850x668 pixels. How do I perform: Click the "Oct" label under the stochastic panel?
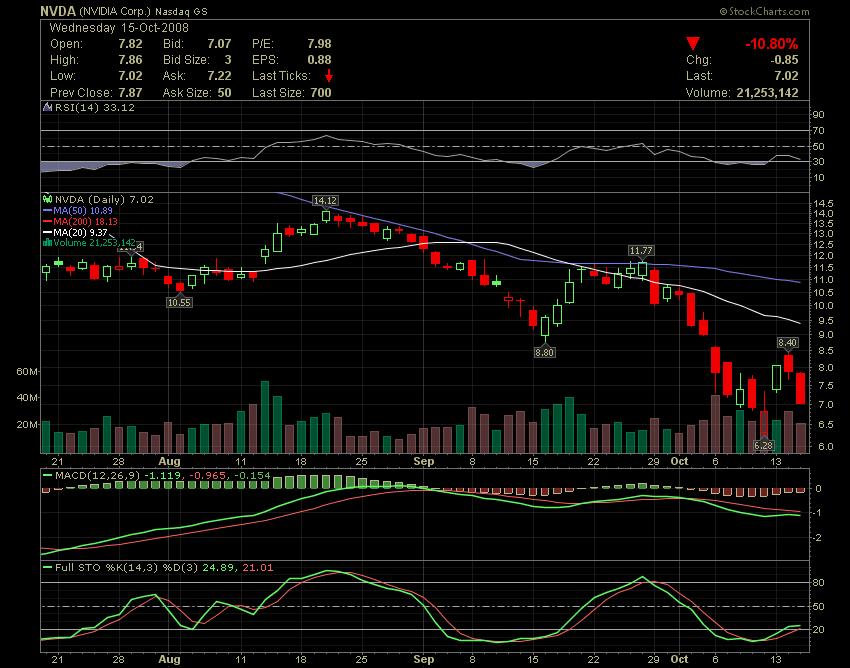pyautogui.click(x=679, y=659)
